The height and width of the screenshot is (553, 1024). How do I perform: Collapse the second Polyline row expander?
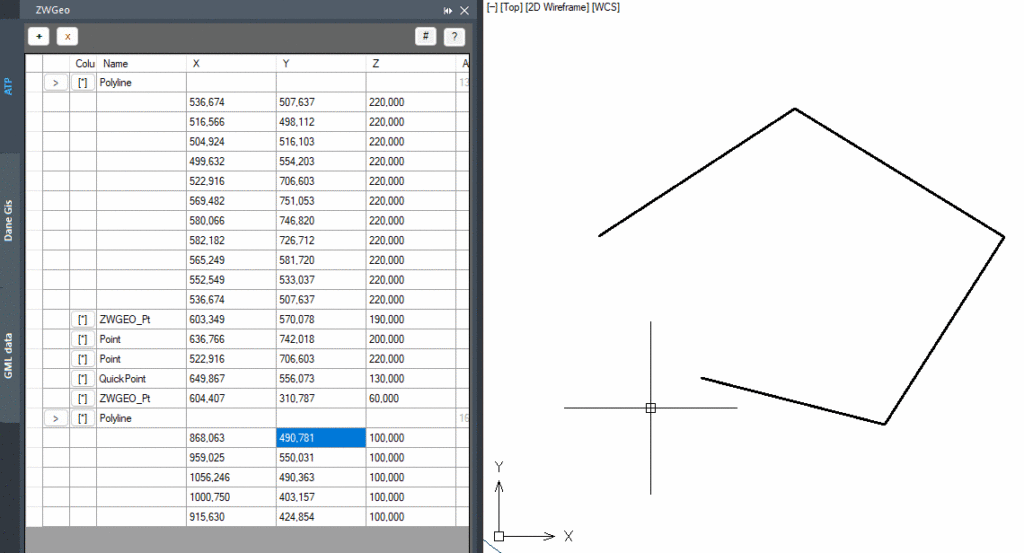pyautogui.click(x=56, y=419)
